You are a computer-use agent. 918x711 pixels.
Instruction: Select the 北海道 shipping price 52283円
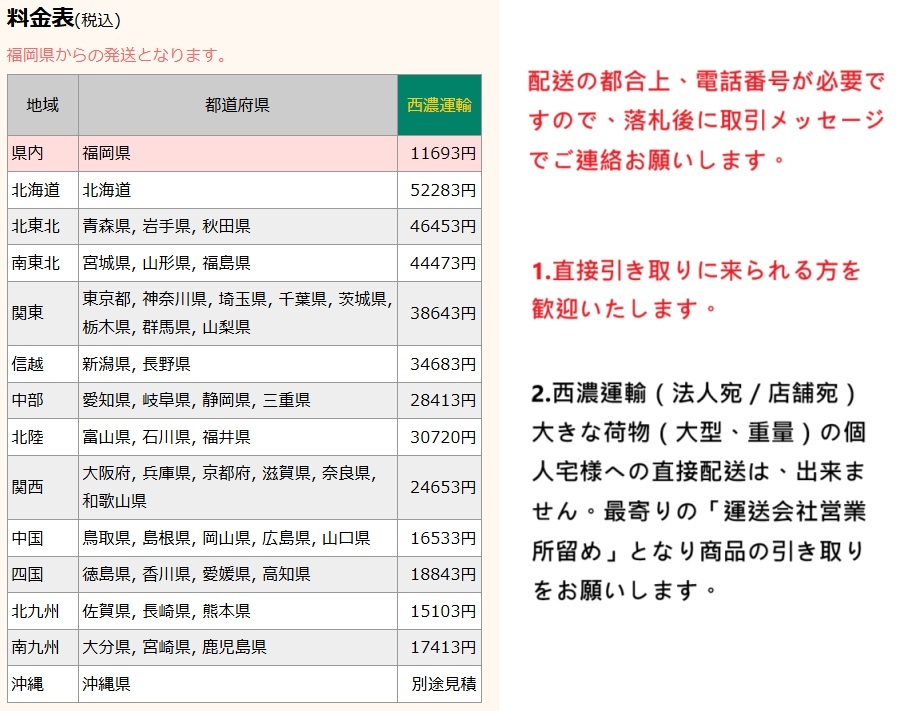(x=439, y=190)
